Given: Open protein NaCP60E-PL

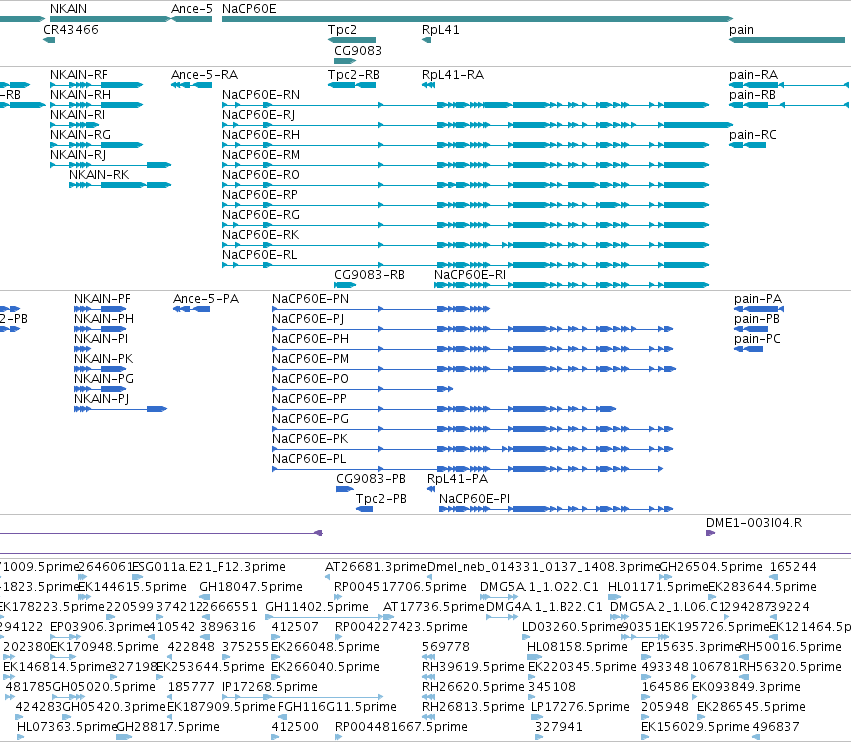Looking at the screenshot, I should coord(309,459).
